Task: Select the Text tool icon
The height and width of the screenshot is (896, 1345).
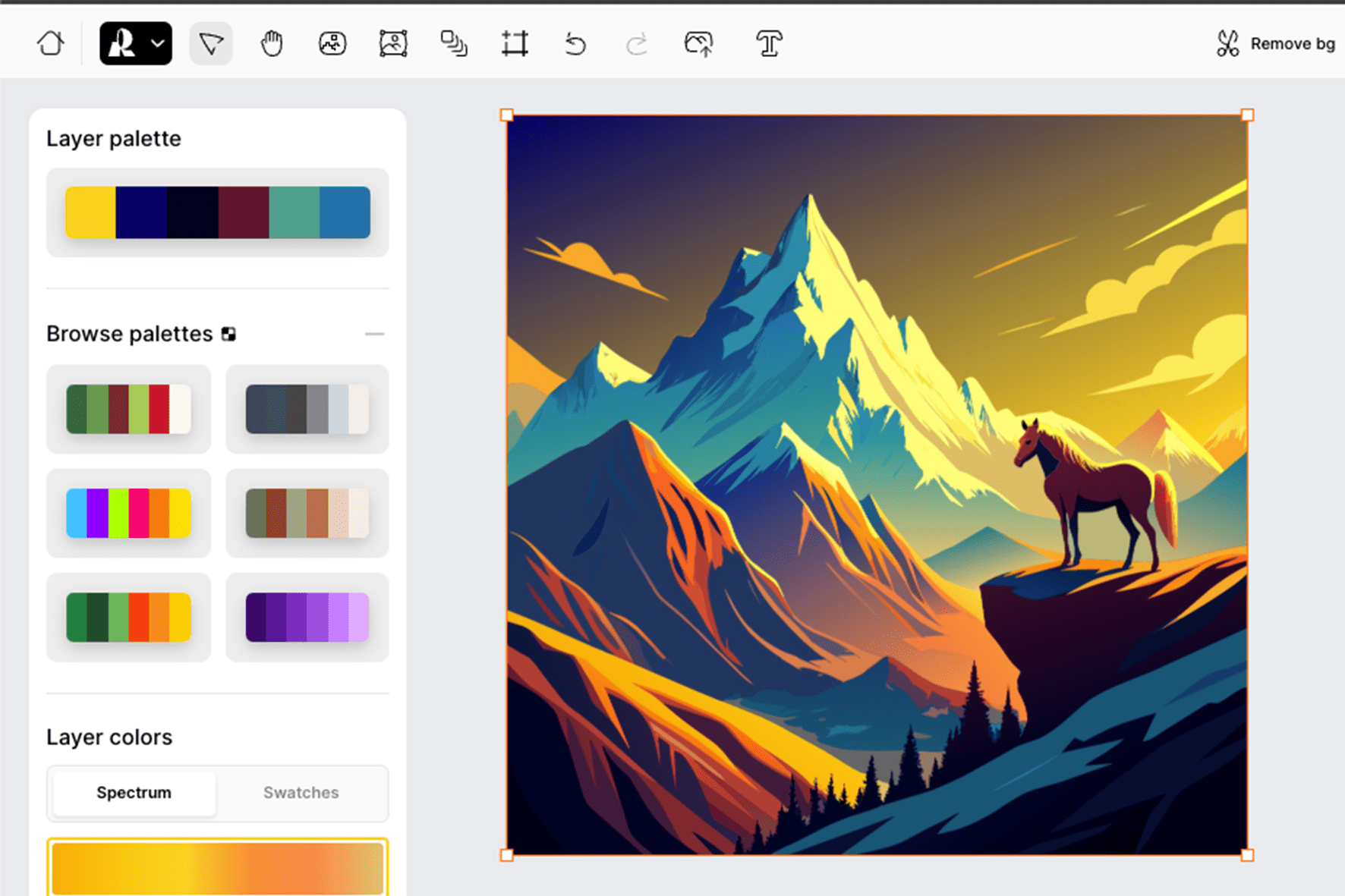Action: (768, 43)
